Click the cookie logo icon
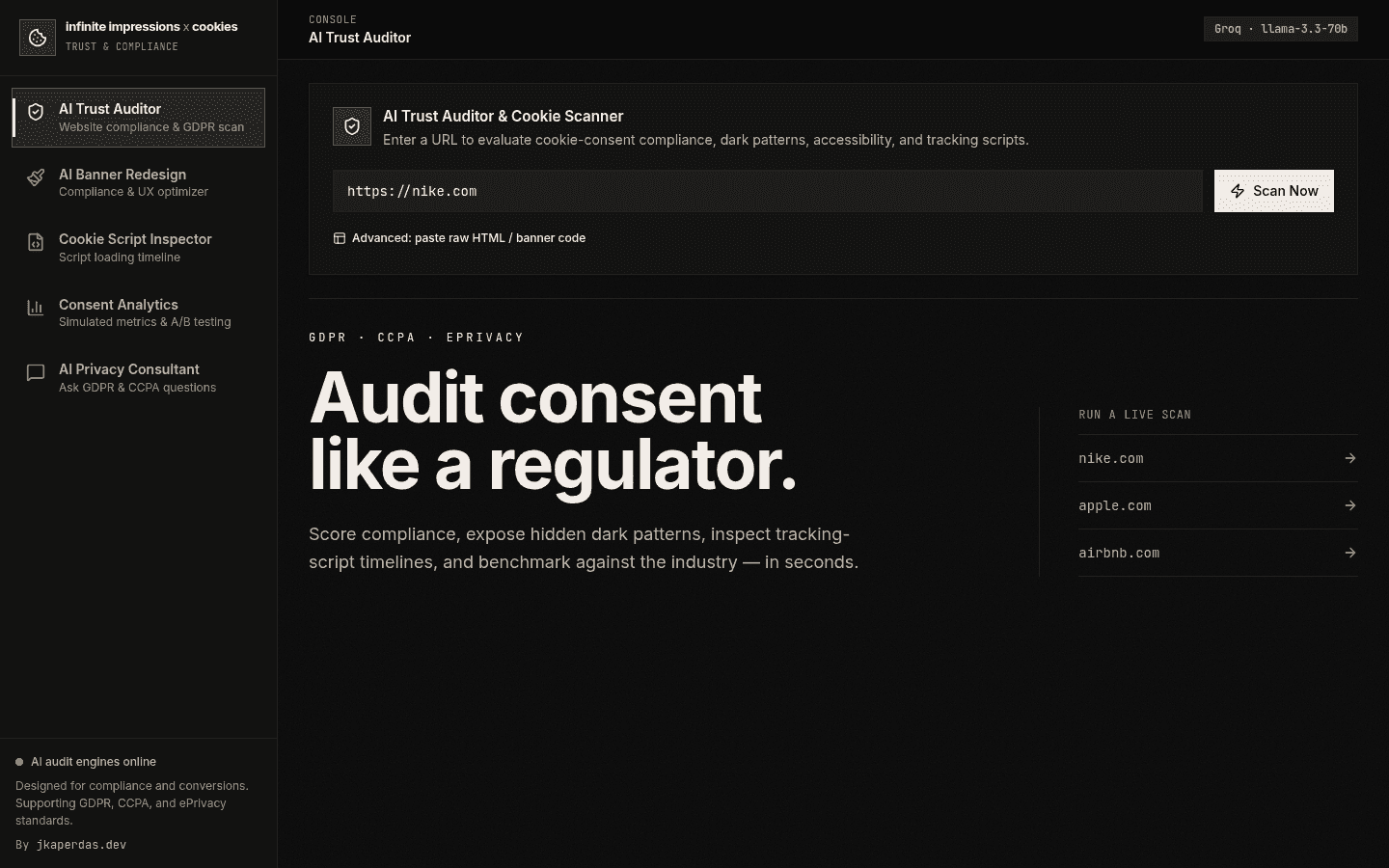Screen dimensions: 1389x868 38,38
